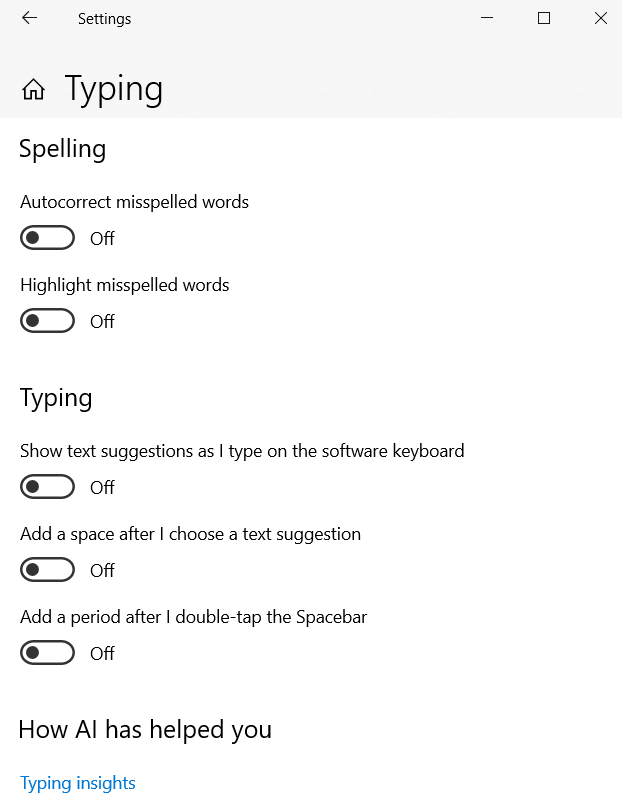
Task: Click the Typing section heading above text suggestions
Action: [x=56, y=398]
